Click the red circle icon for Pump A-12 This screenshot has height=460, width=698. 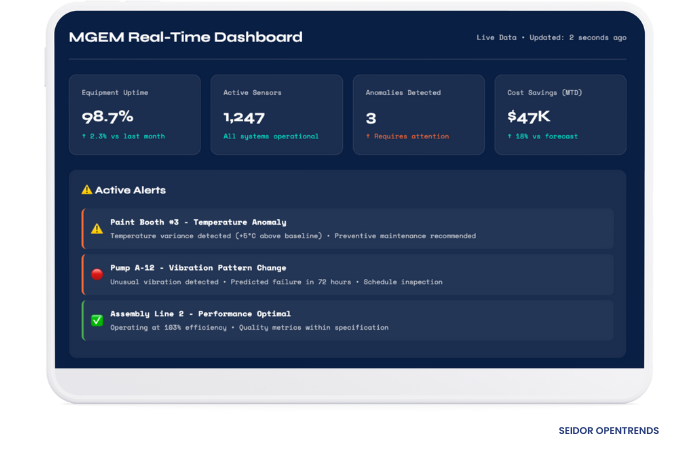pyautogui.click(x=97, y=274)
